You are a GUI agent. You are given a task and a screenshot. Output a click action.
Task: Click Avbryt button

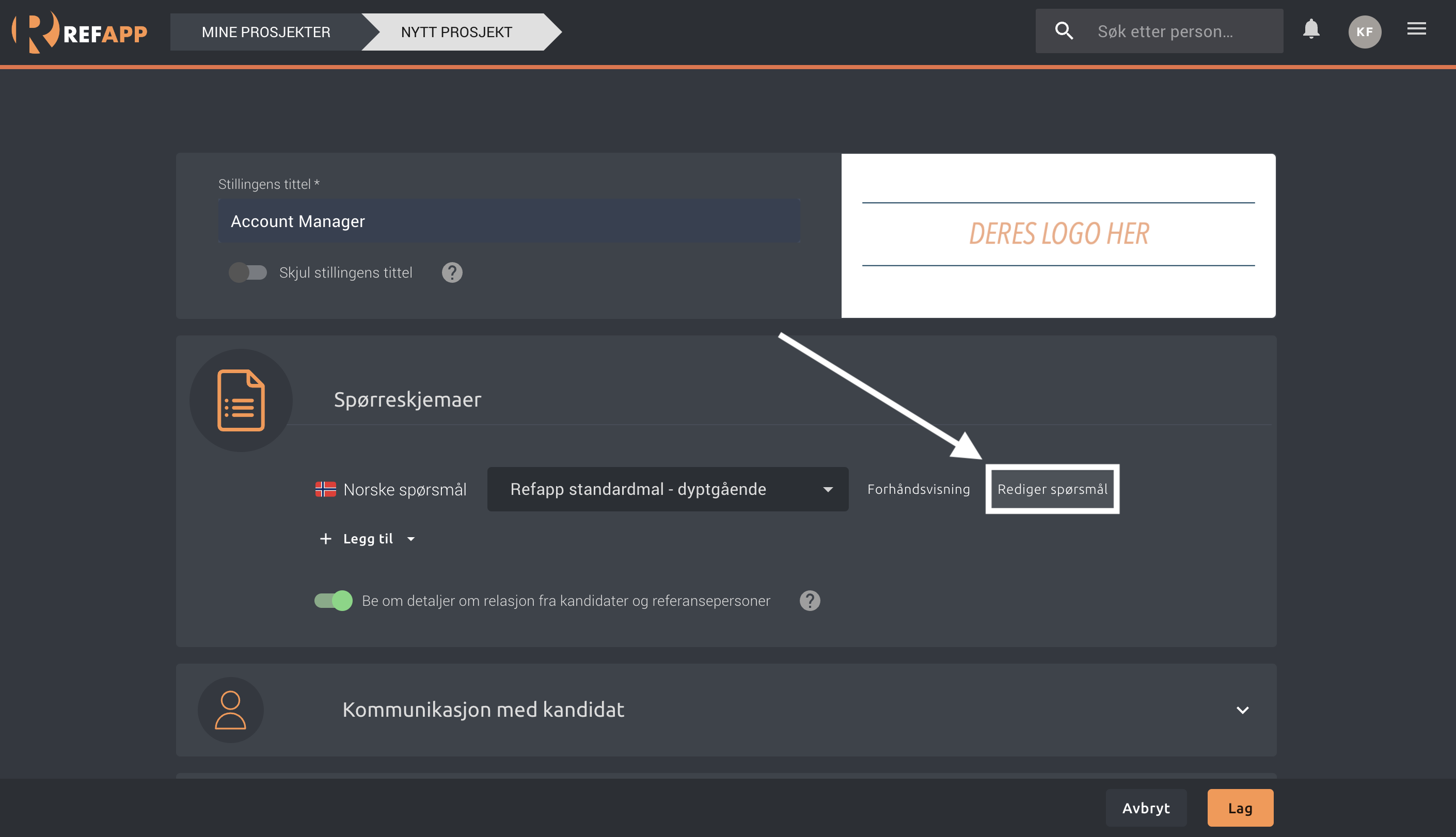pyautogui.click(x=1146, y=808)
